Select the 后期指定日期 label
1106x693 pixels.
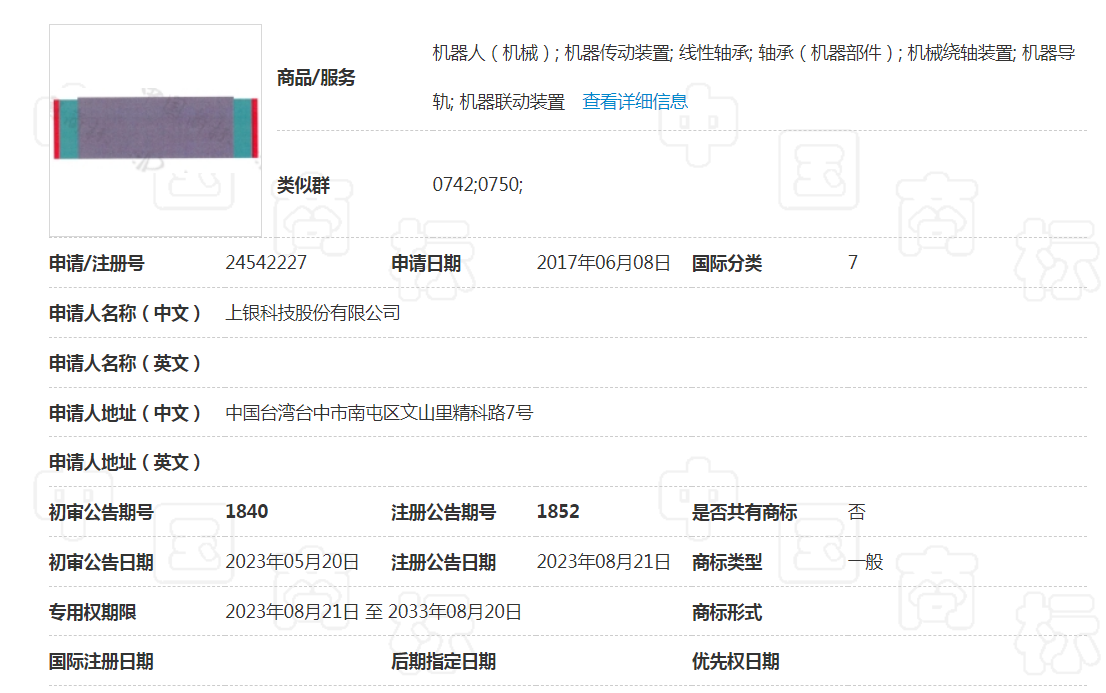tap(444, 662)
